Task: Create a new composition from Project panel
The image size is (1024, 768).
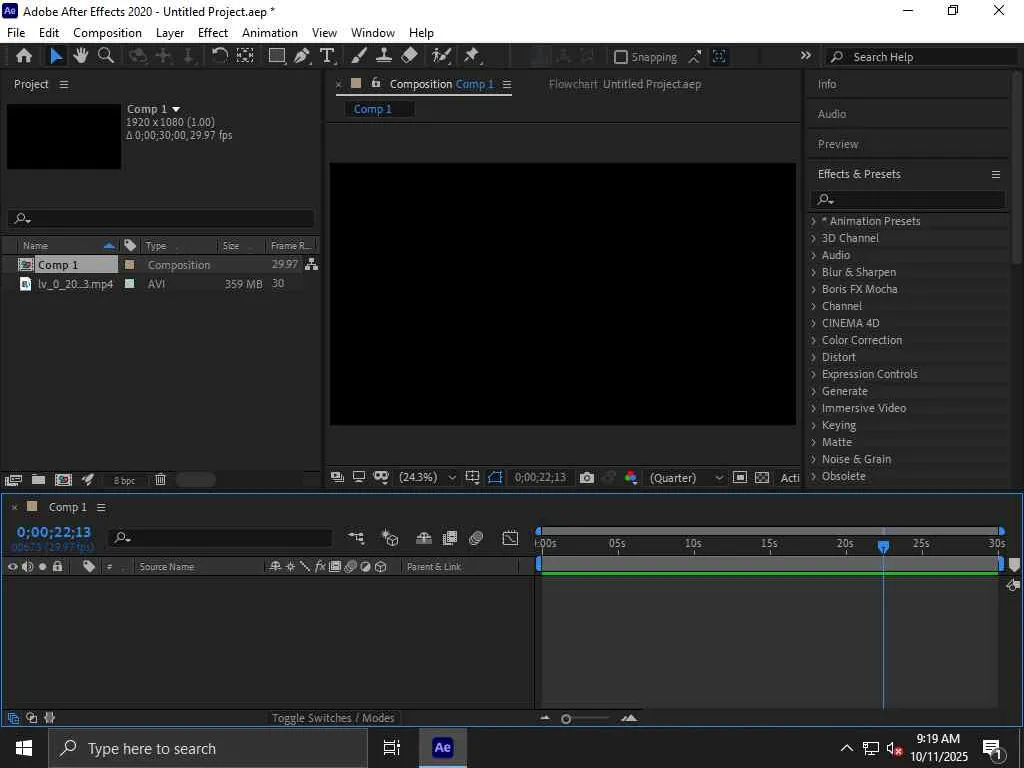Action: pos(63,480)
